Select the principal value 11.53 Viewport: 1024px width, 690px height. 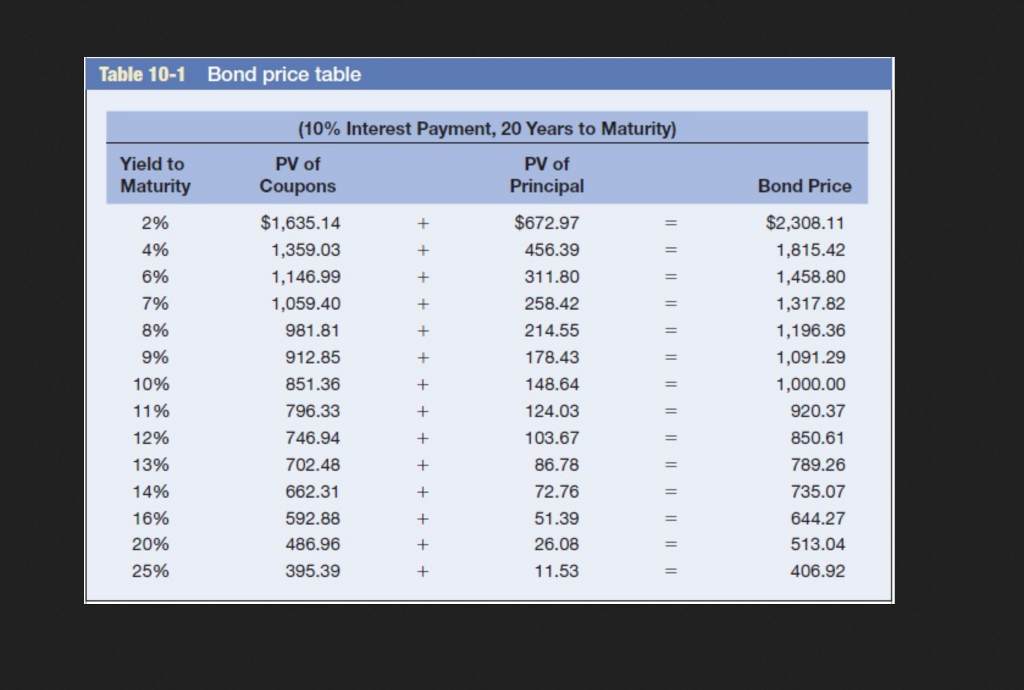coord(559,571)
